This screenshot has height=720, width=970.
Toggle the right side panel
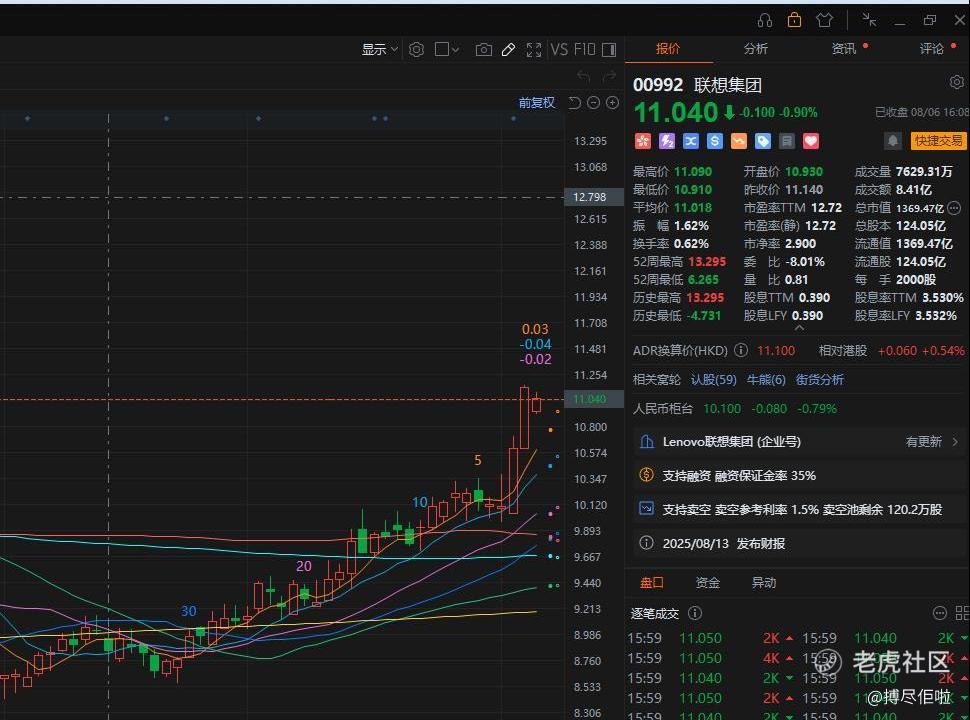(x=609, y=49)
